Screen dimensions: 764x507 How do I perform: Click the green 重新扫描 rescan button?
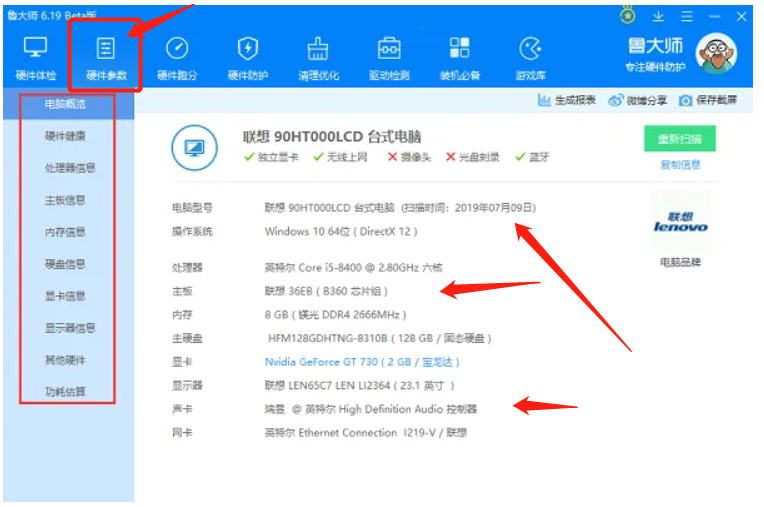[680, 139]
